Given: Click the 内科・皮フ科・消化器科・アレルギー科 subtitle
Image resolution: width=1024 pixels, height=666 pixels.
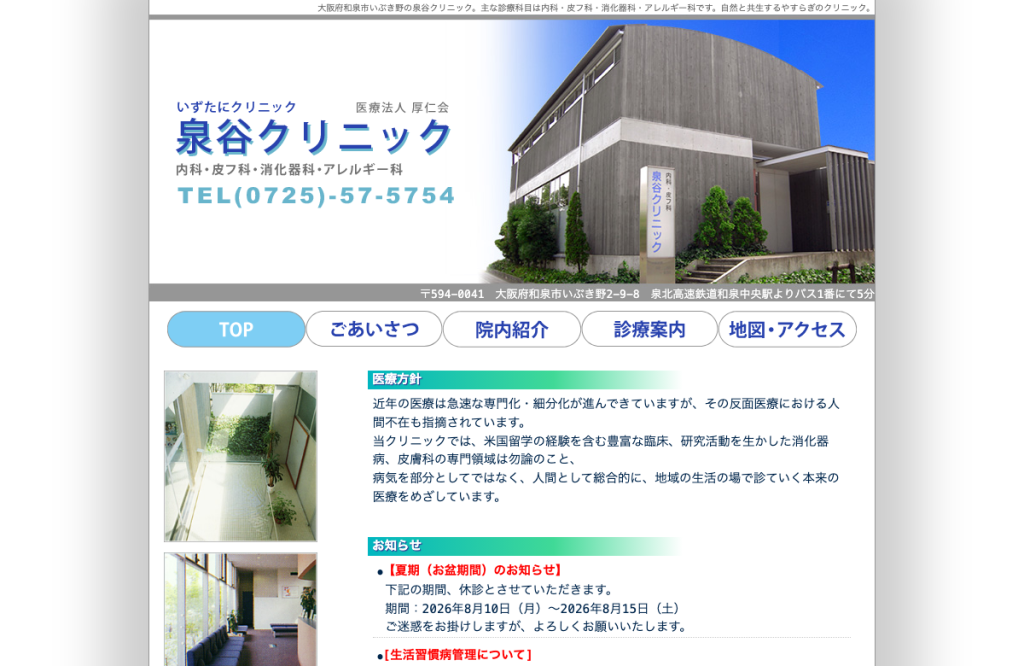Looking at the screenshot, I should (x=289, y=170).
